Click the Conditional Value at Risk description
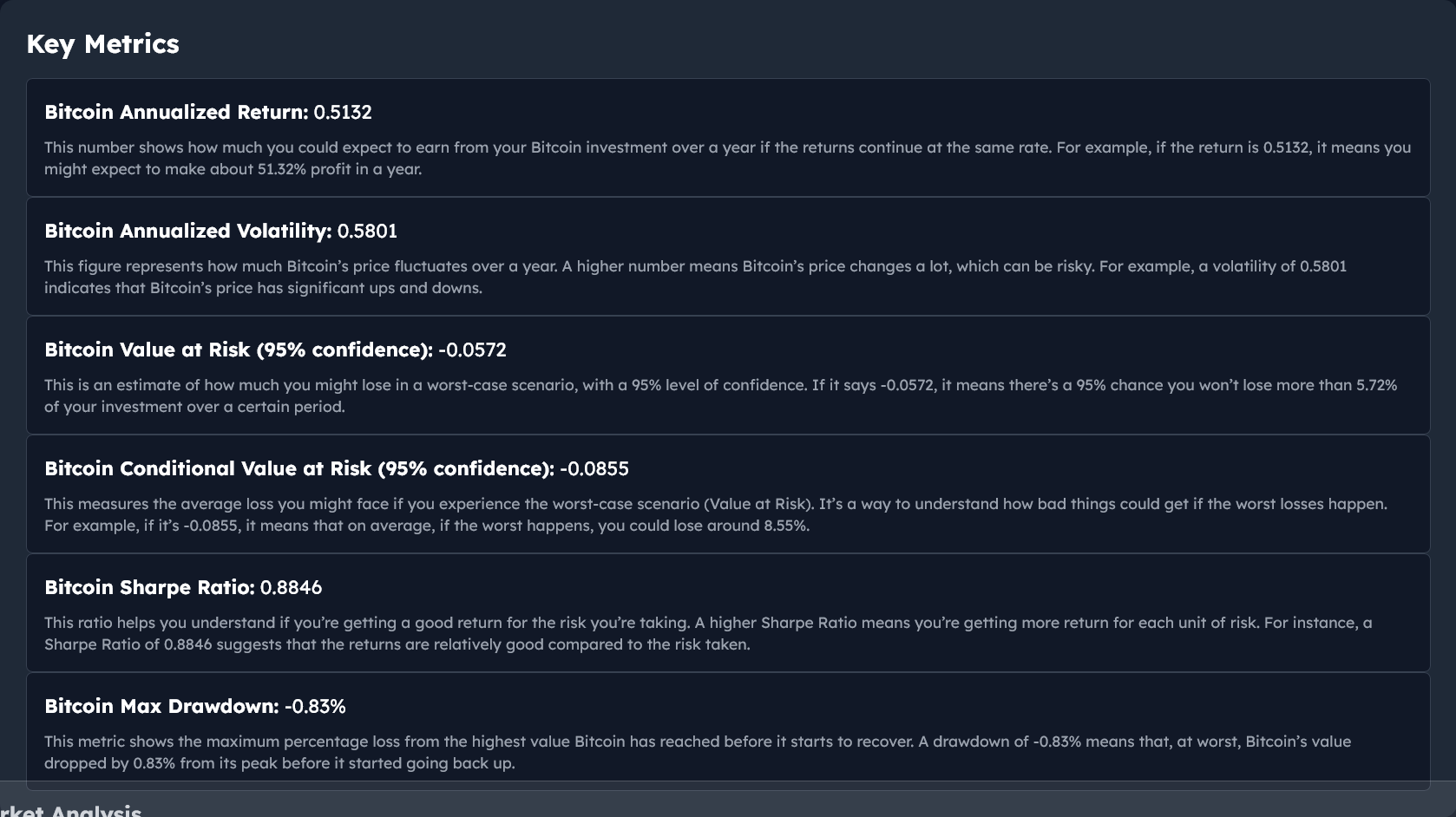The height and width of the screenshot is (817, 1456). pos(716,514)
